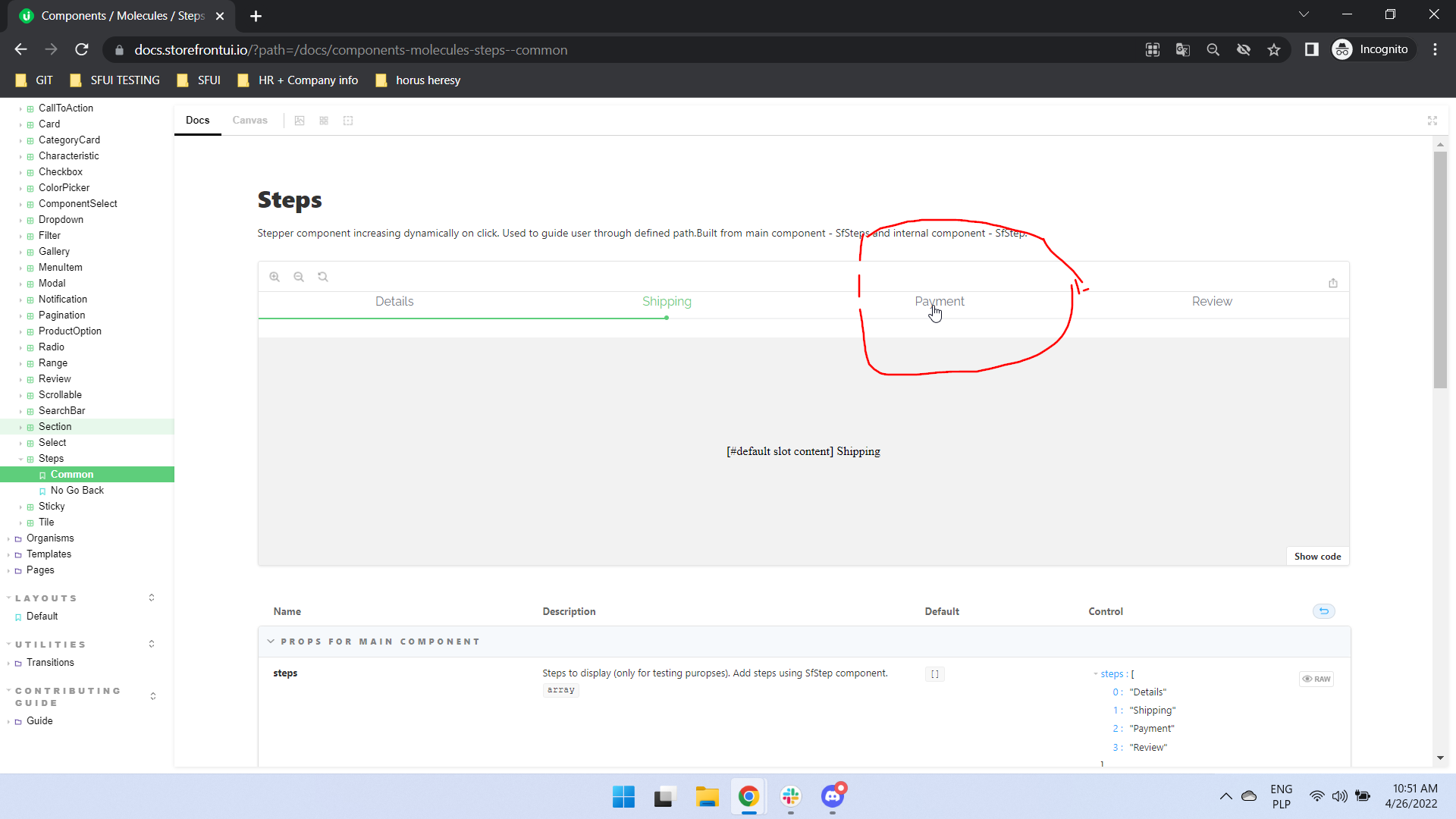Zoom in on the Steps preview
Image resolution: width=1456 pixels, height=819 pixels.
(275, 276)
